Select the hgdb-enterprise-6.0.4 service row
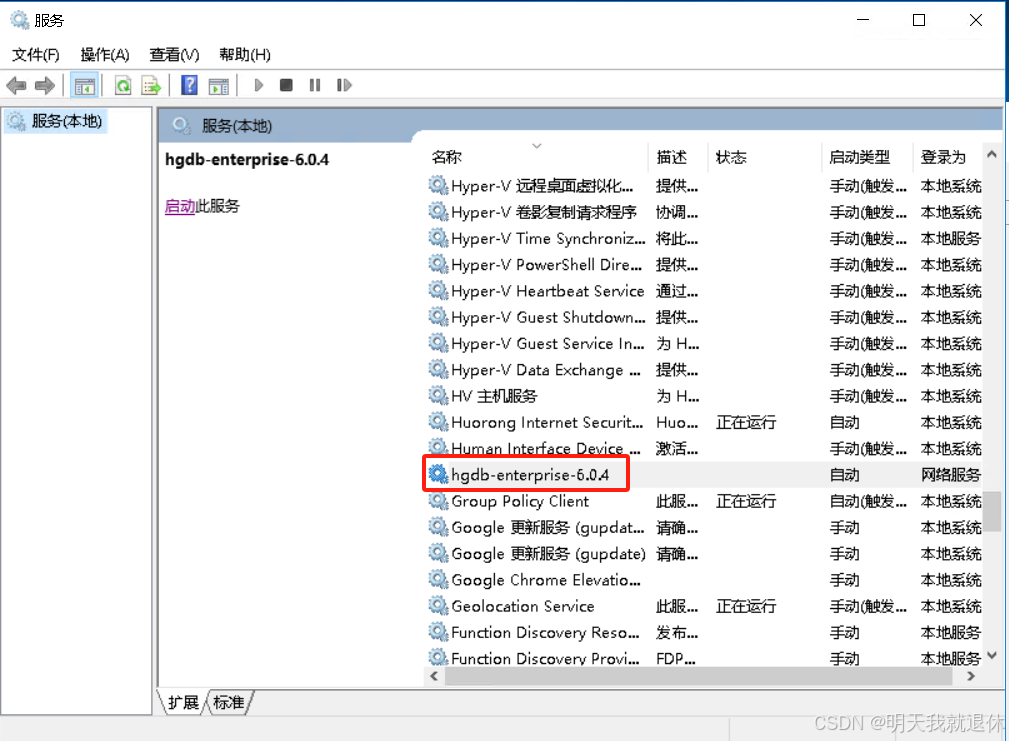1009x741 pixels. click(x=703, y=474)
